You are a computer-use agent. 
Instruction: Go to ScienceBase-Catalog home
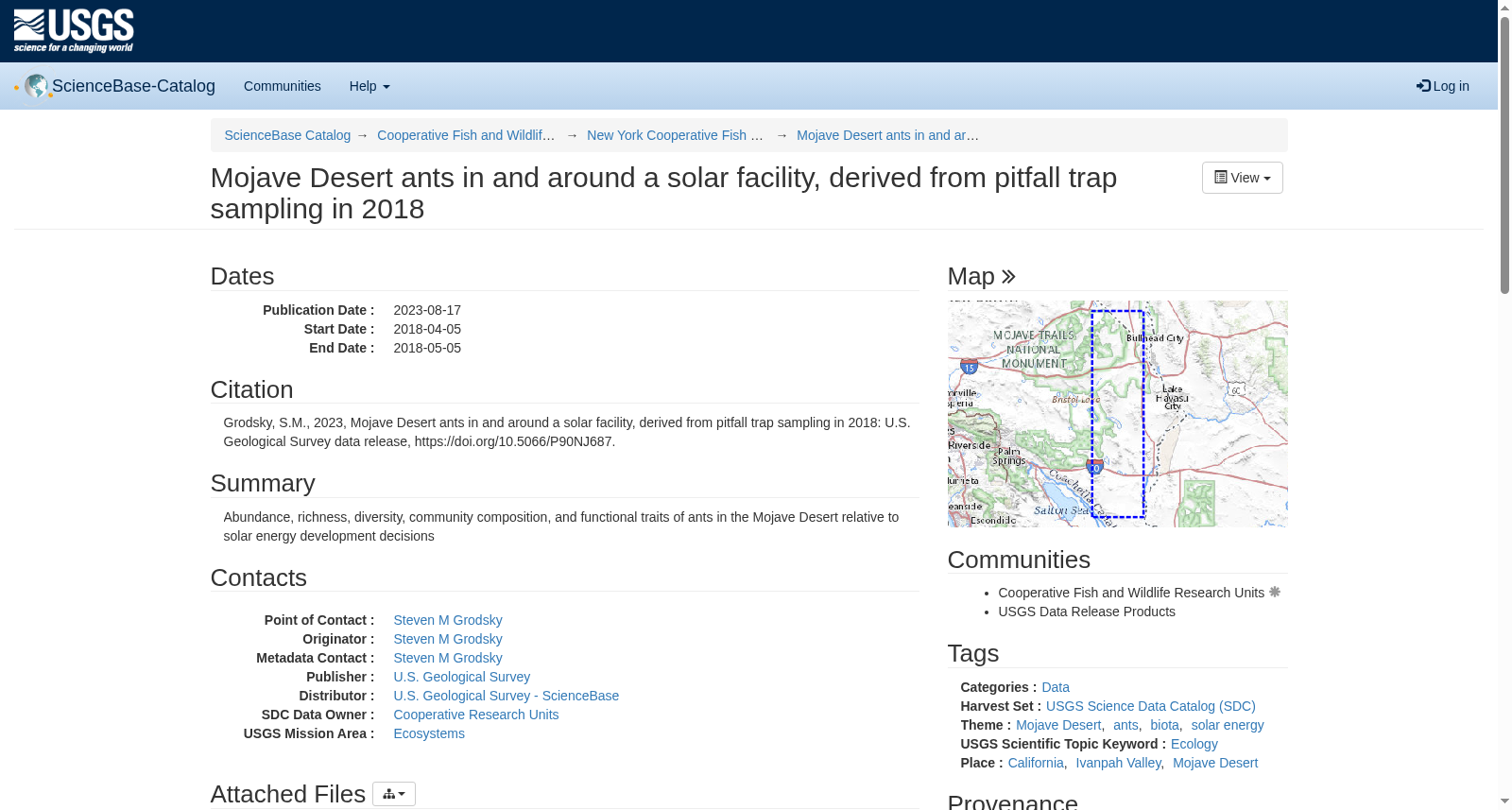pyautogui.click(x=133, y=86)
